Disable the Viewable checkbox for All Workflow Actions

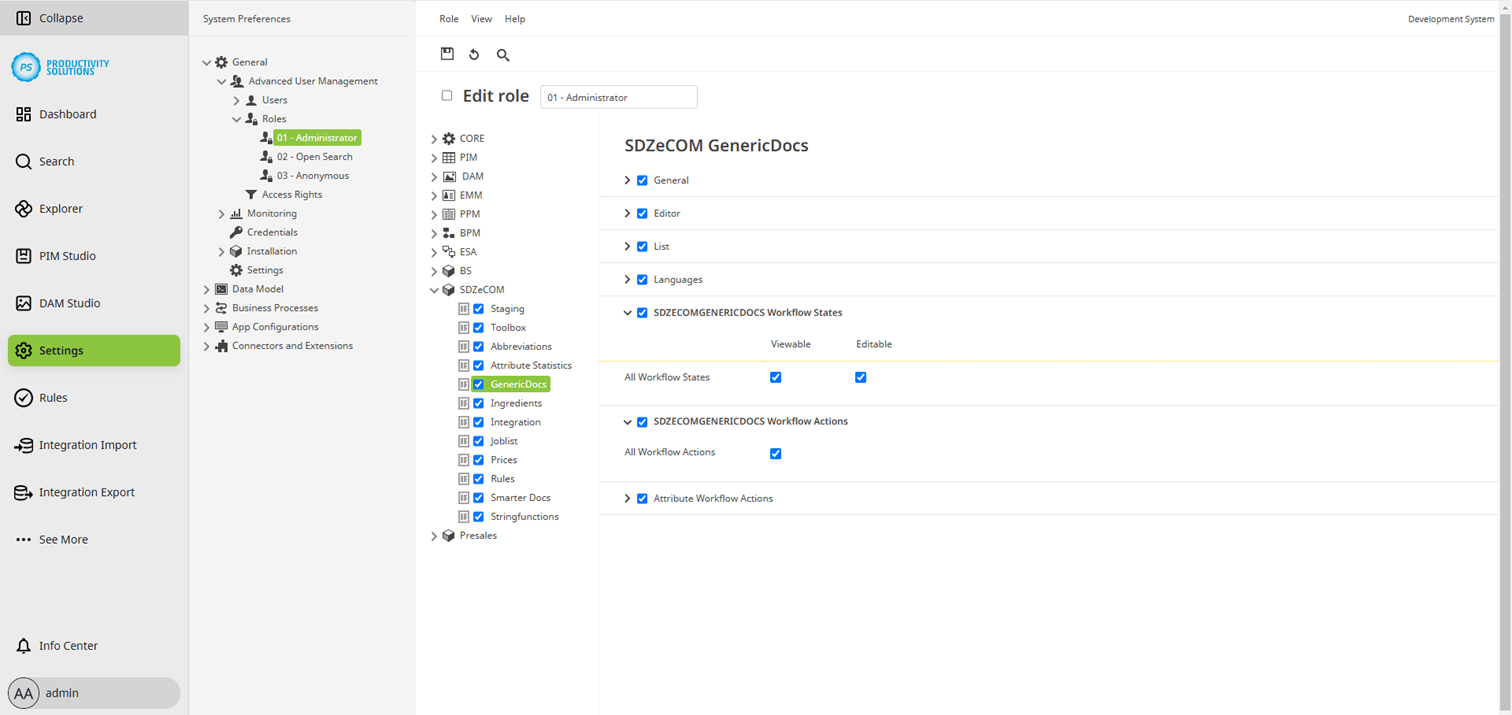pos(775,453)
